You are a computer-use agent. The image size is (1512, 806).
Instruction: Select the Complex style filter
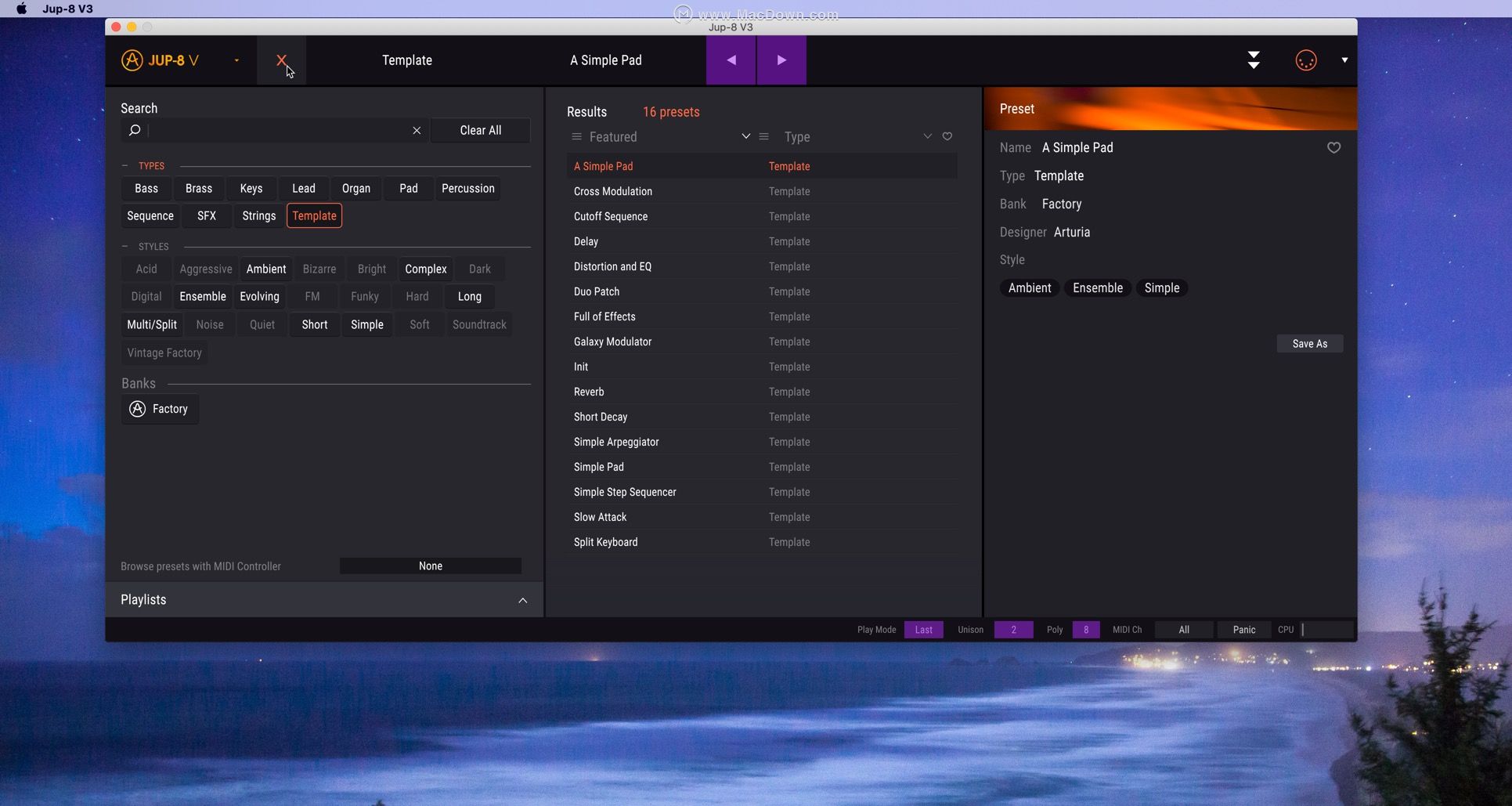click(426, 269)
